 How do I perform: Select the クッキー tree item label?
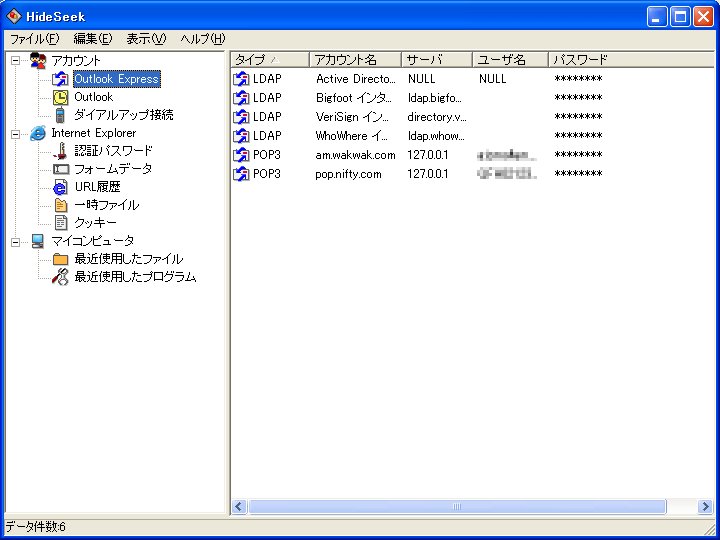click(96, 223)
